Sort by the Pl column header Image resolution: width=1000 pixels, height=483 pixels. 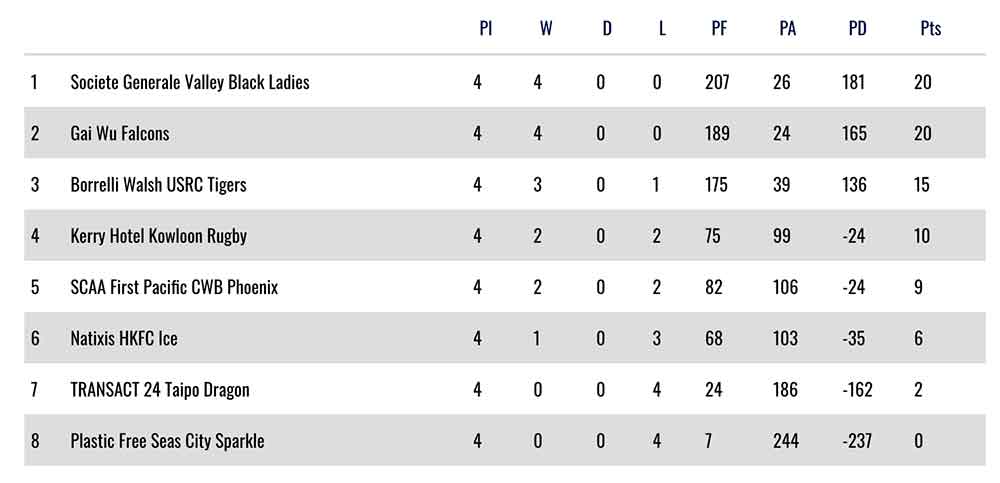[x=486, y=28]
